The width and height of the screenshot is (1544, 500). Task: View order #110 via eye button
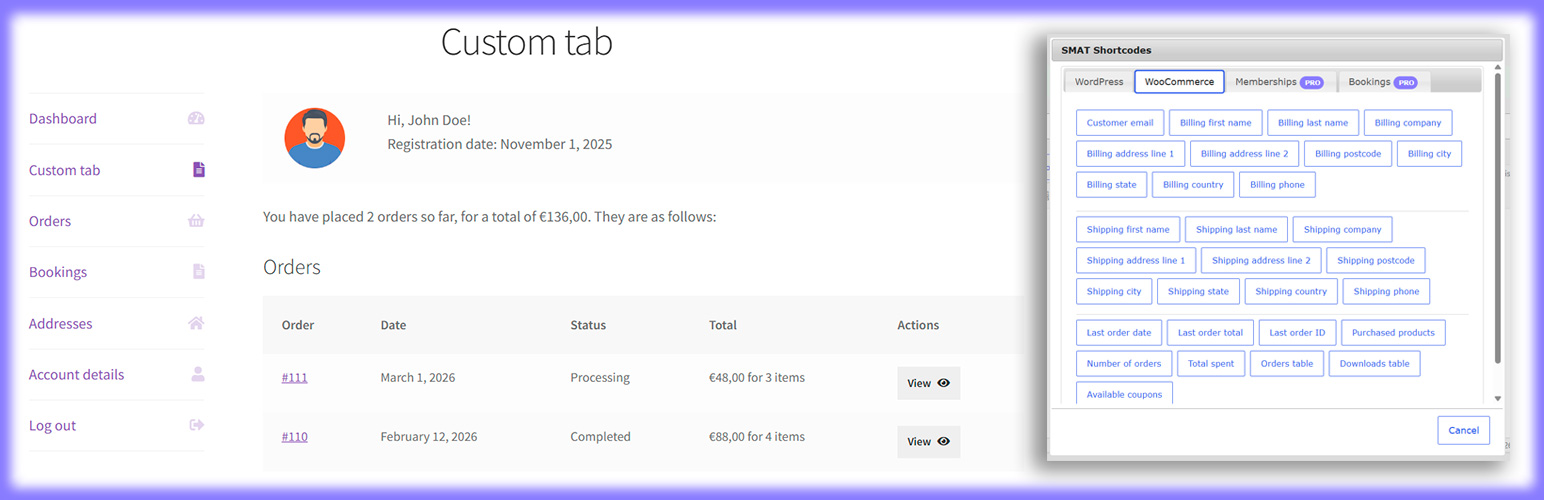click(x=928, y=441)
